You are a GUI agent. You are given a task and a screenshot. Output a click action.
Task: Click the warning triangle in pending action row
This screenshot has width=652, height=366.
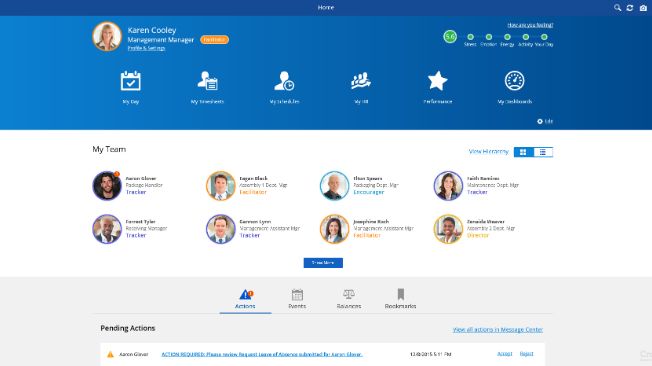(110, 354)
